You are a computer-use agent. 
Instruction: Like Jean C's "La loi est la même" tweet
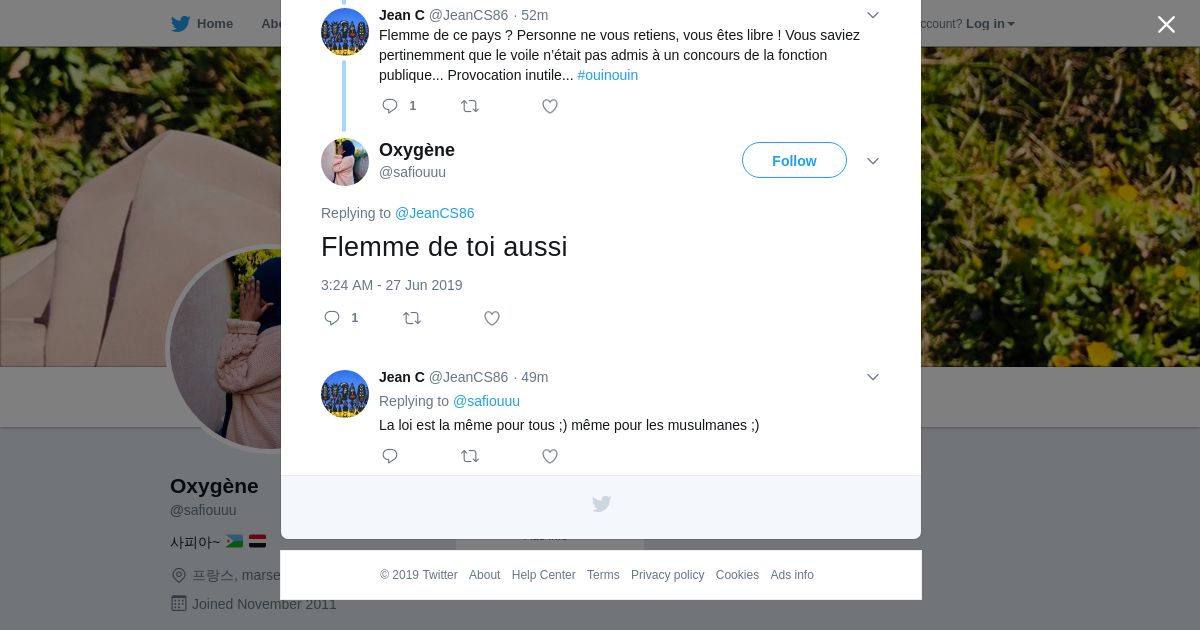(550, 456)
